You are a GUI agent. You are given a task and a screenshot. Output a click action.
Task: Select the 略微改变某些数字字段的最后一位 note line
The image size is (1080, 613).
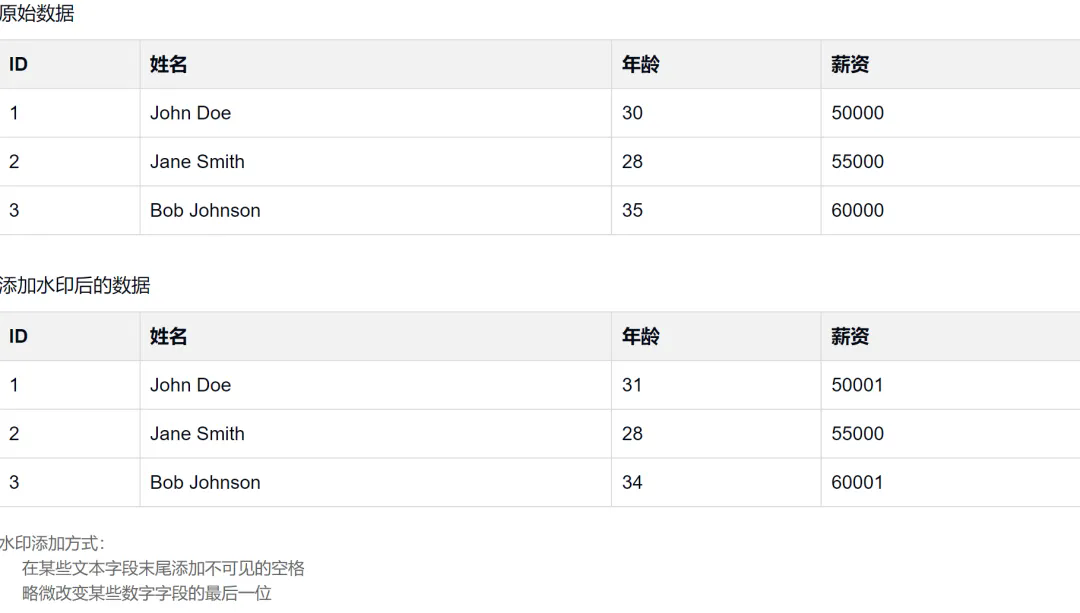[x=147, y=593]
